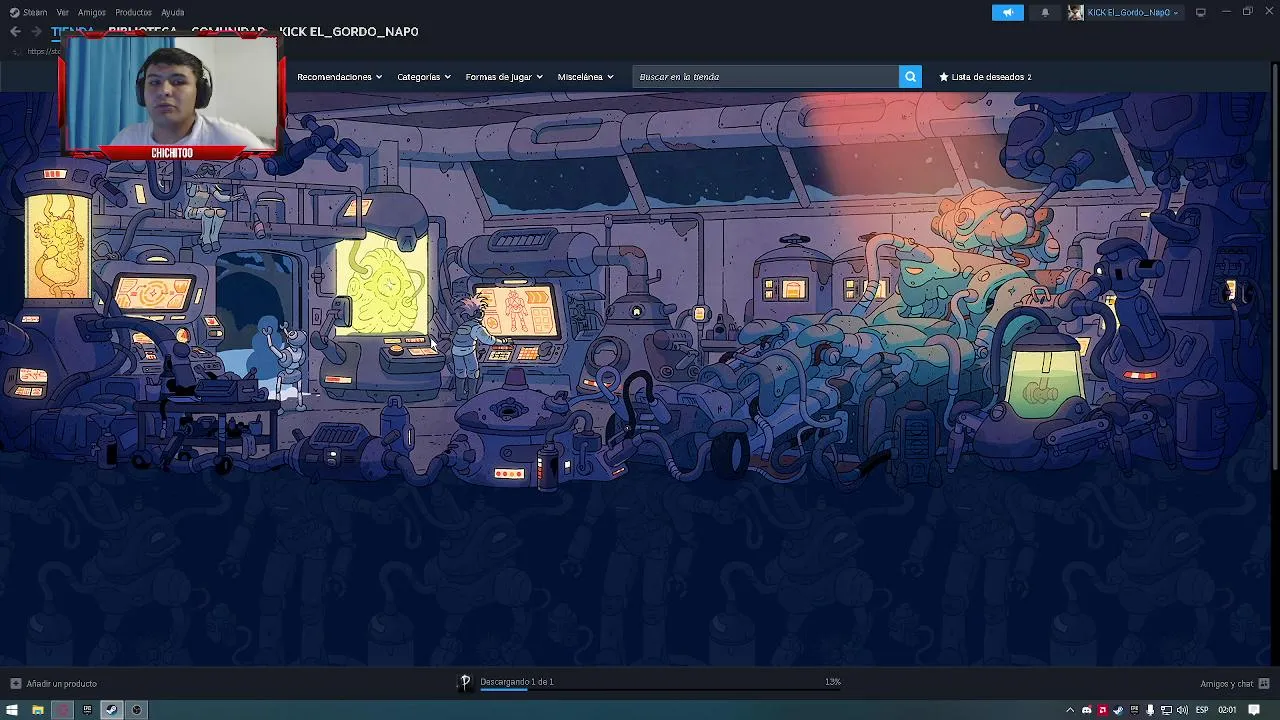
Task: Open the Amigos y chat label
Action: click(1226, 684)
